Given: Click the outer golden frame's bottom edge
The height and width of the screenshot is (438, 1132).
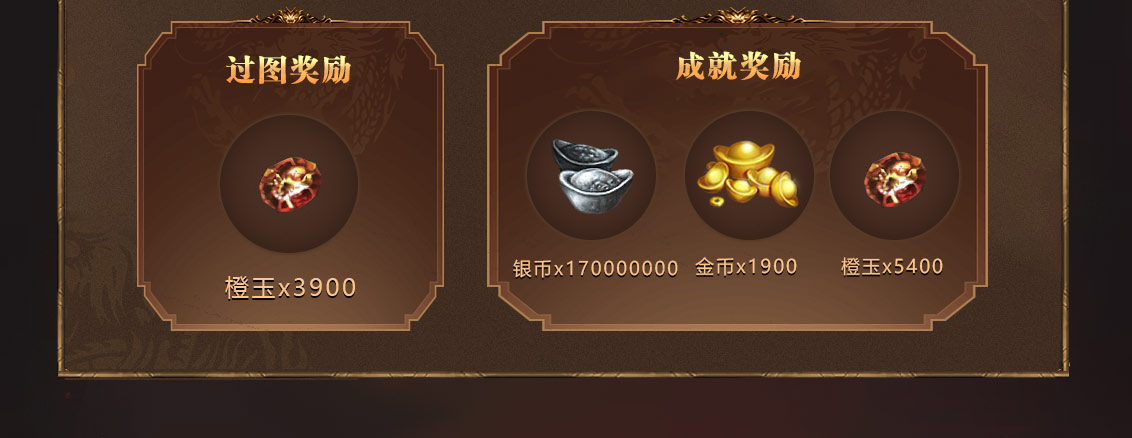Looking at the screenshot, I should pos(563,374).
